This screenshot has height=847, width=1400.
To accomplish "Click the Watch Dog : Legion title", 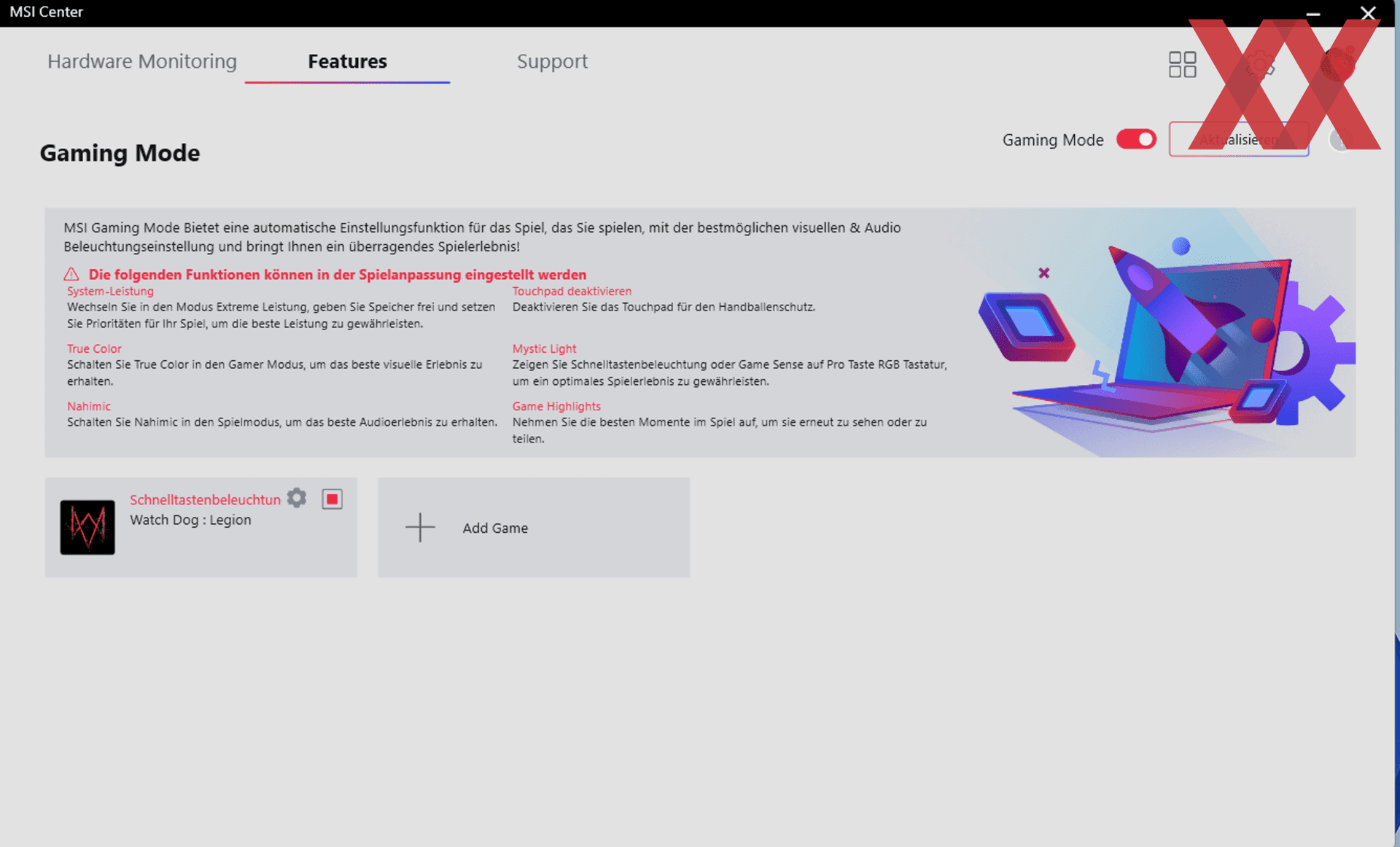I will click(x=190, y=520).
